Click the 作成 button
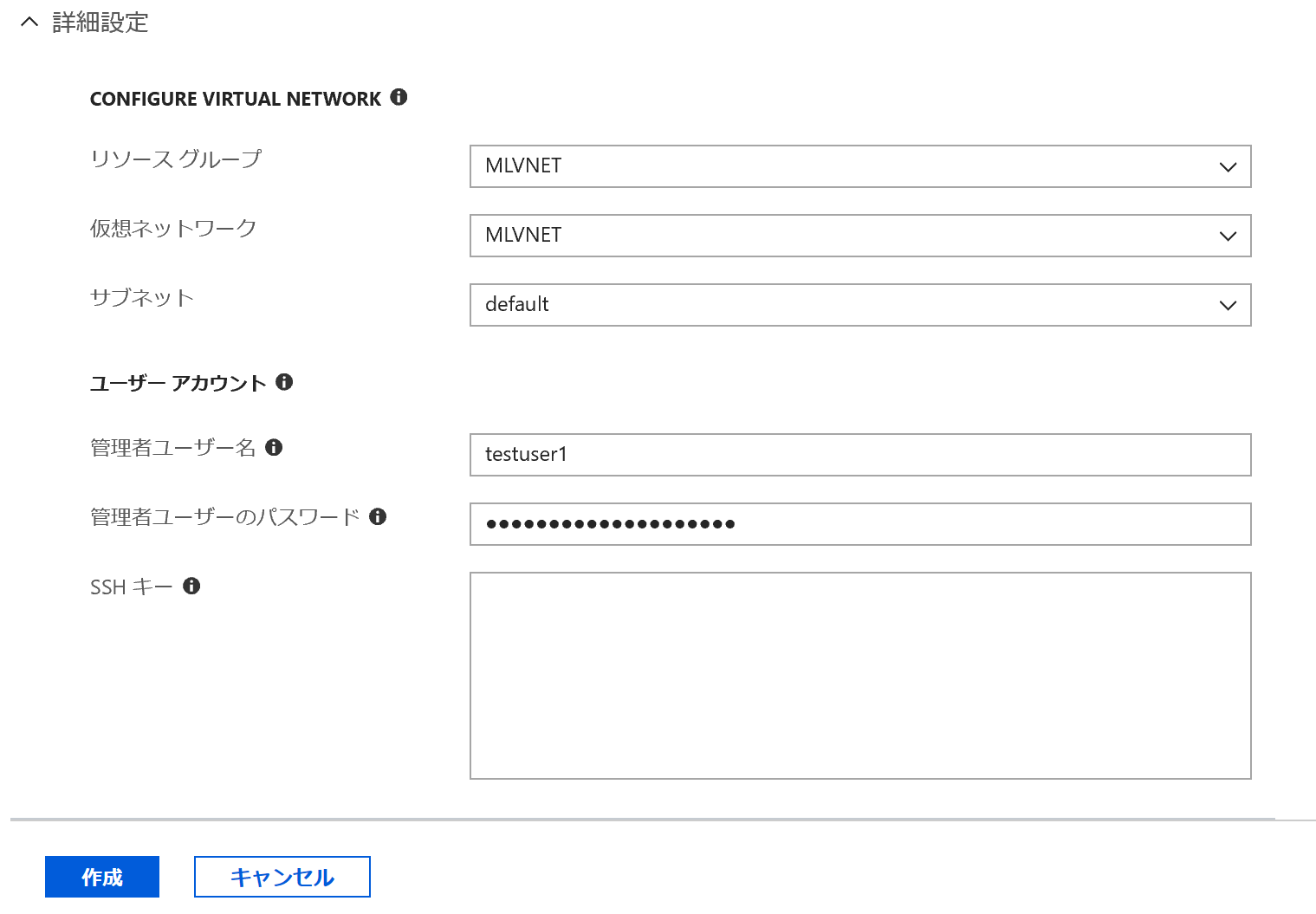Viewport: 1316px width, 914px height. point(102,877)
